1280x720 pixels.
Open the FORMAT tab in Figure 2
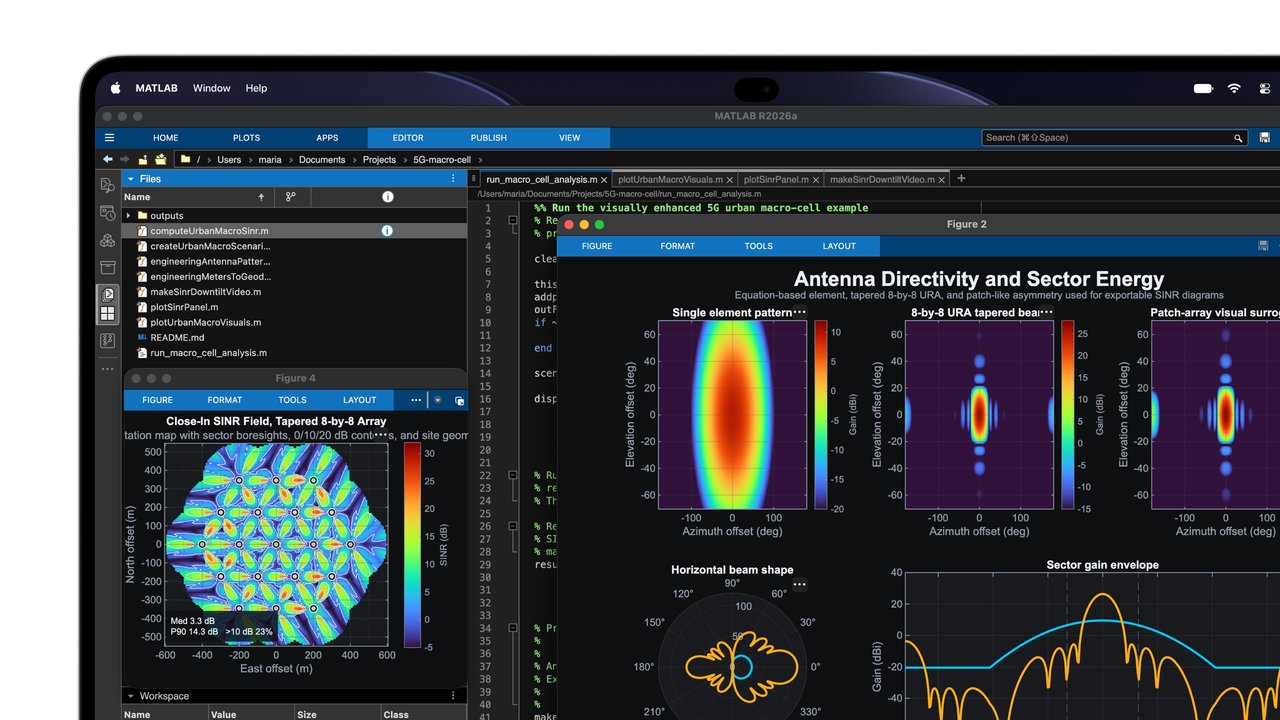pyautogui.click(x=677, y=246)
